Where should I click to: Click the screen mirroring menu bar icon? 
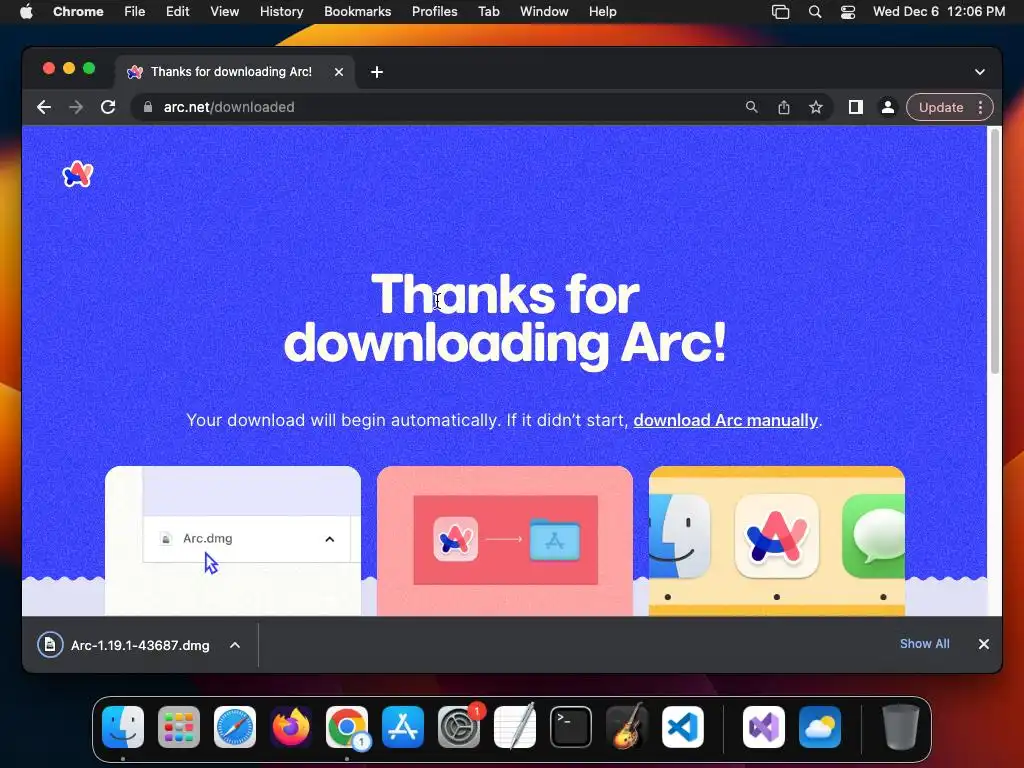780,11
